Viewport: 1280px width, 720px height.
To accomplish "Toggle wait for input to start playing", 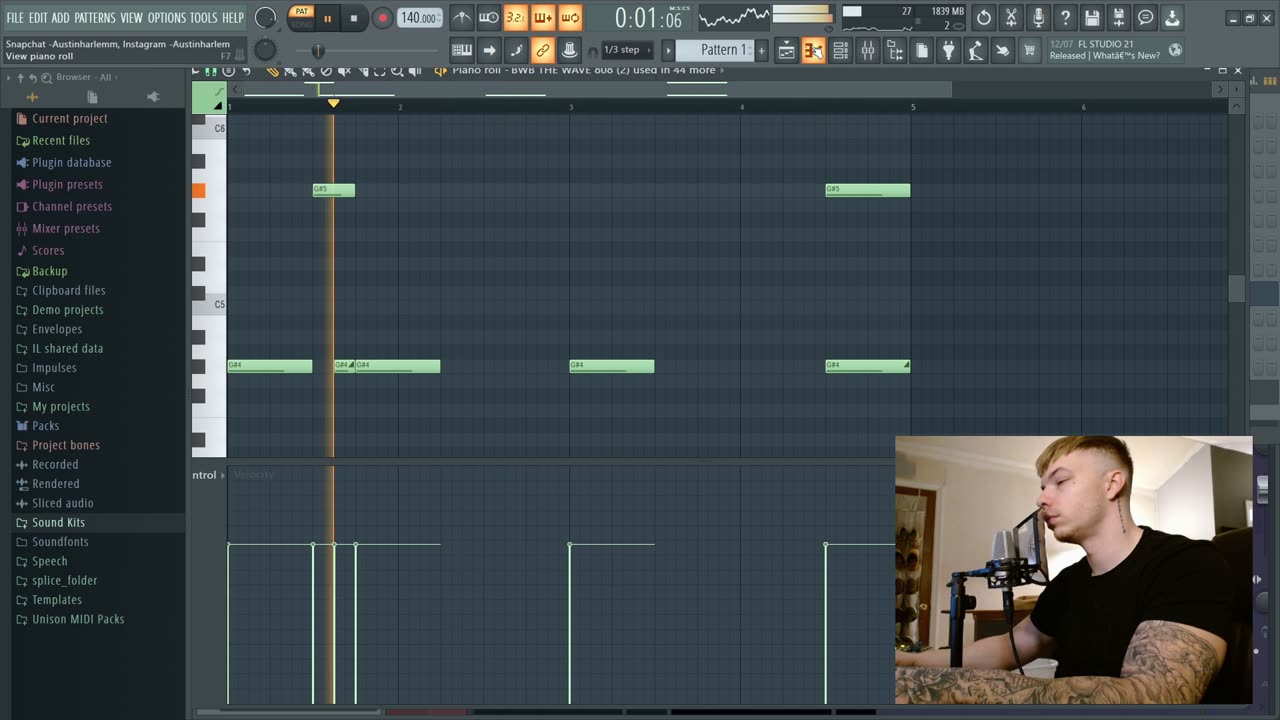I will click(x=488, y=17).
